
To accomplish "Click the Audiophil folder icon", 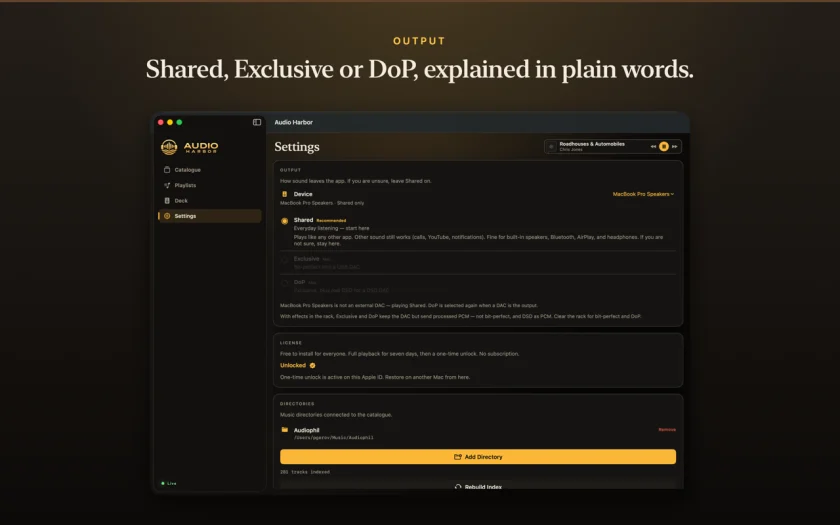I will [x=285, y=430].
